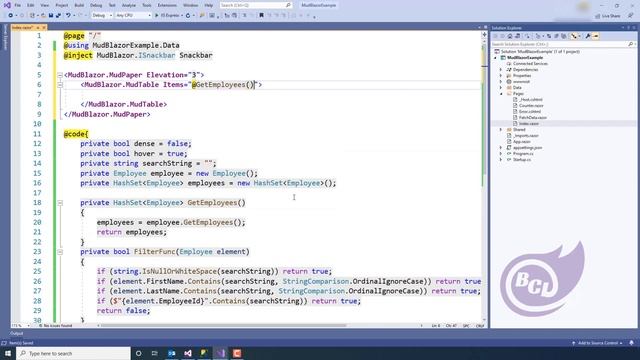This screenshot has width=640, height=360.
Task: Click the Save icon in the toolbar
Action: point(51,16)
